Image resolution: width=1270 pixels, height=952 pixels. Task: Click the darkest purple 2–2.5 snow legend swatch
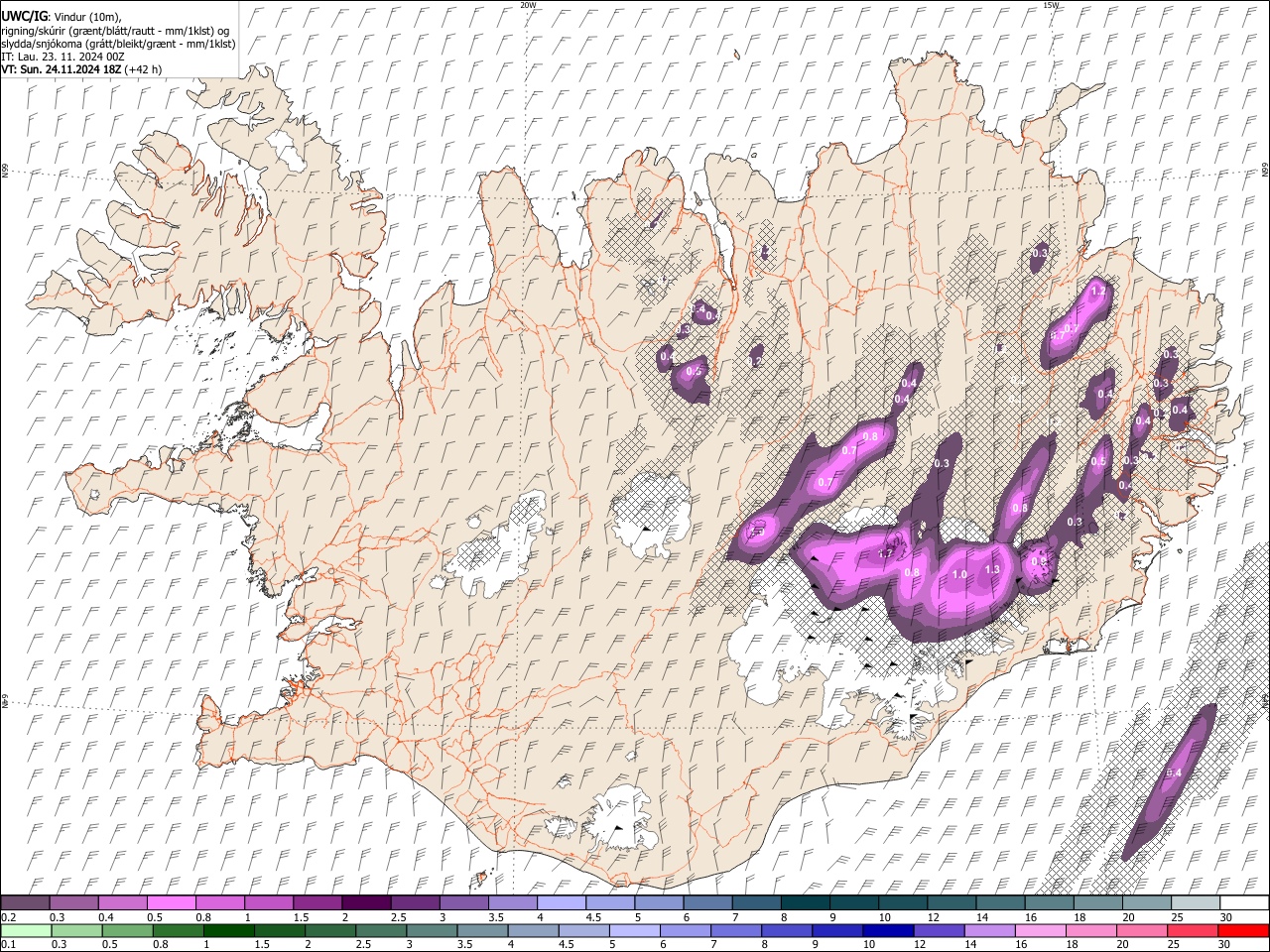tap(366, 902)
